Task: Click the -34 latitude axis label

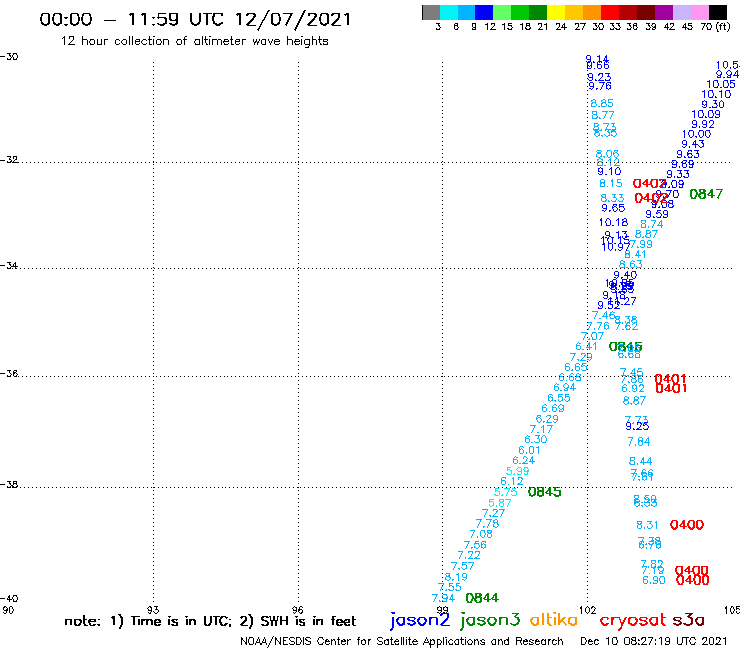Action: (x=9, y=265)
